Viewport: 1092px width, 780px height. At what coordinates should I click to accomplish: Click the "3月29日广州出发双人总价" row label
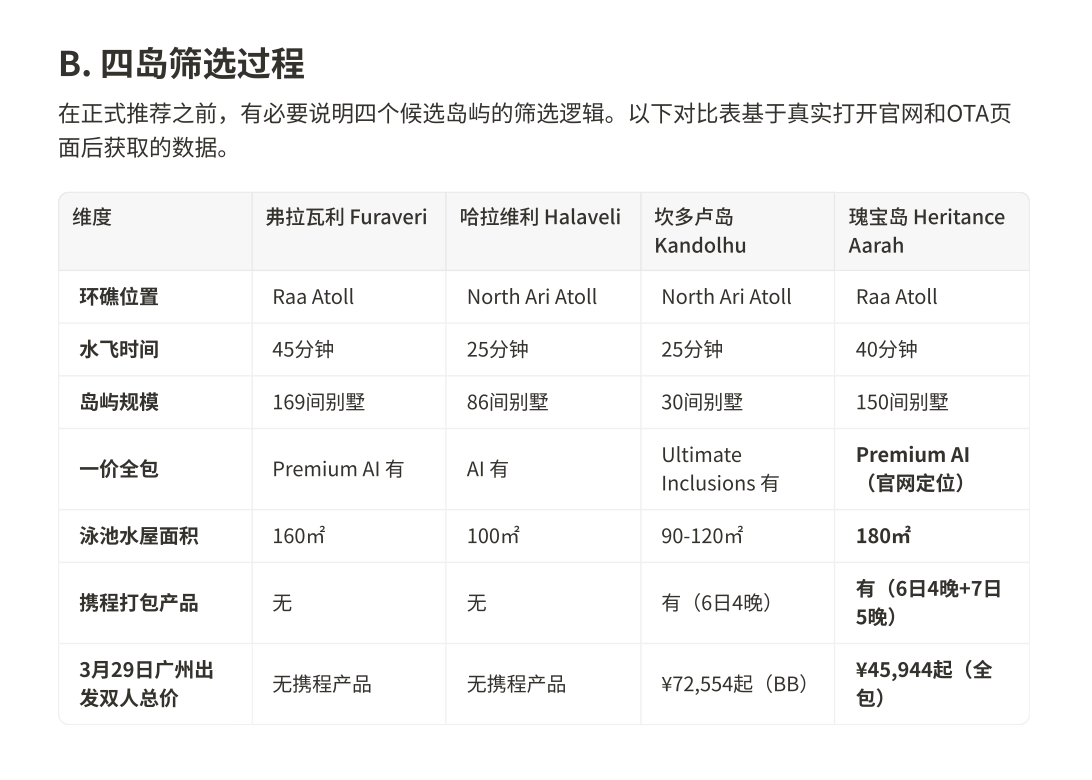[146, 684]
